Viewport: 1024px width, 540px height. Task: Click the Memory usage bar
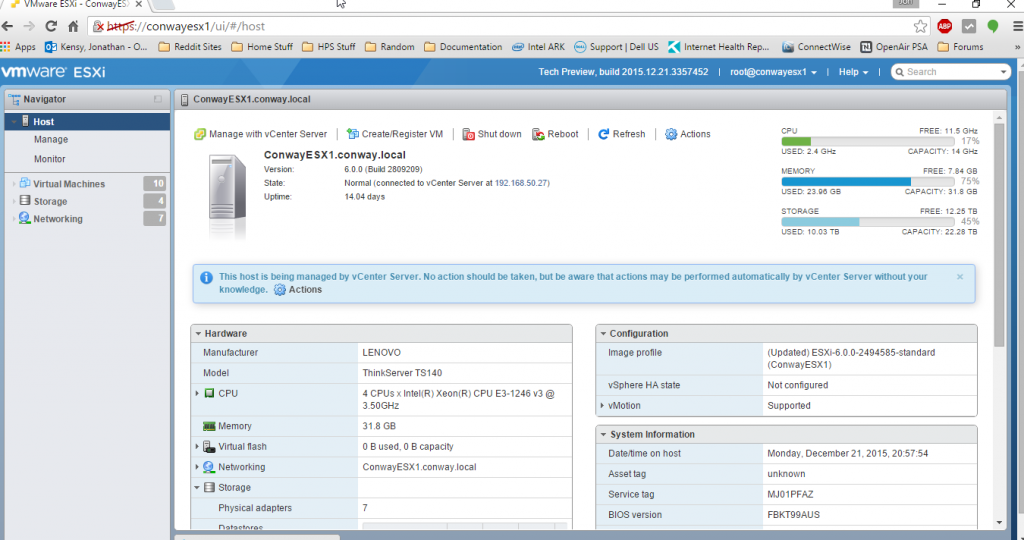[867, 182]
